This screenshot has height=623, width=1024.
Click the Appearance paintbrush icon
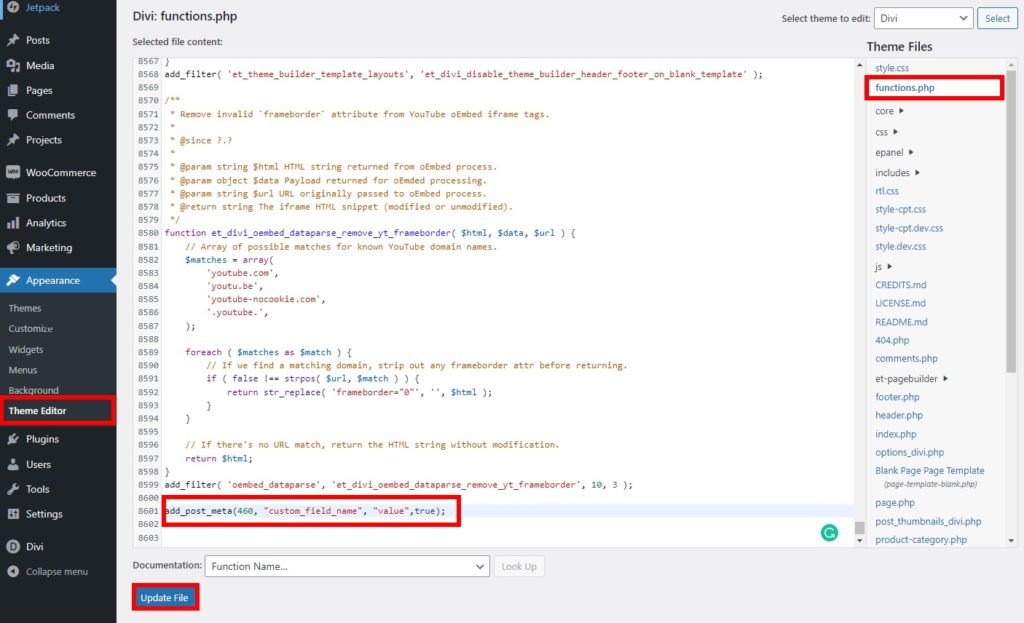tap(12, 280)
